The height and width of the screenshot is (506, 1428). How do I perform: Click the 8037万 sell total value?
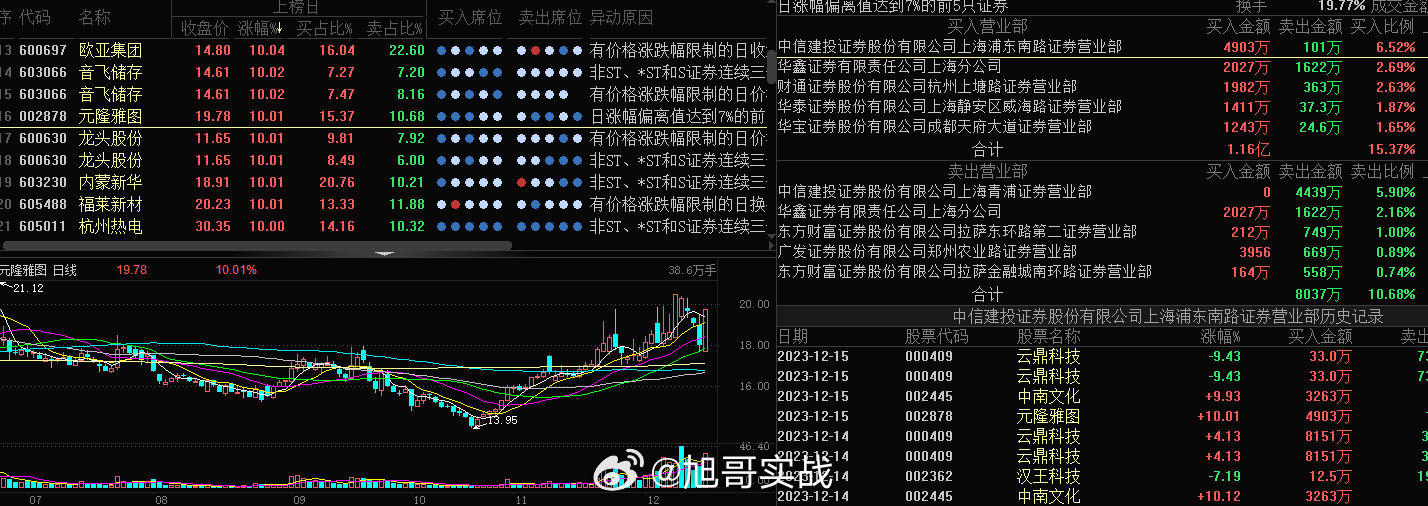click(x=1318, y=295)
